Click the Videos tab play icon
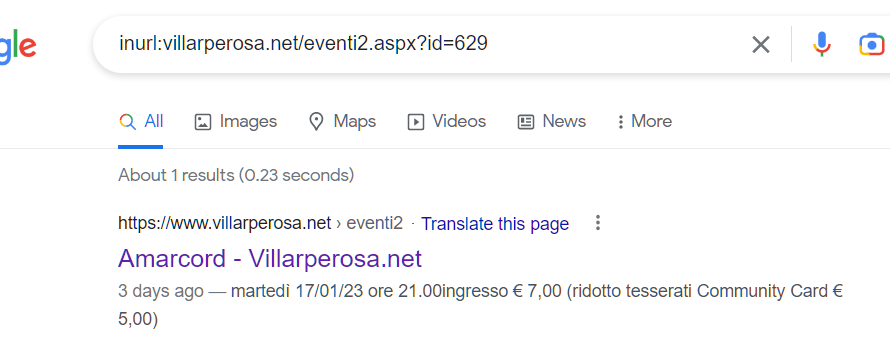This screenshot has width=890, height=363. tap(415, 122)
